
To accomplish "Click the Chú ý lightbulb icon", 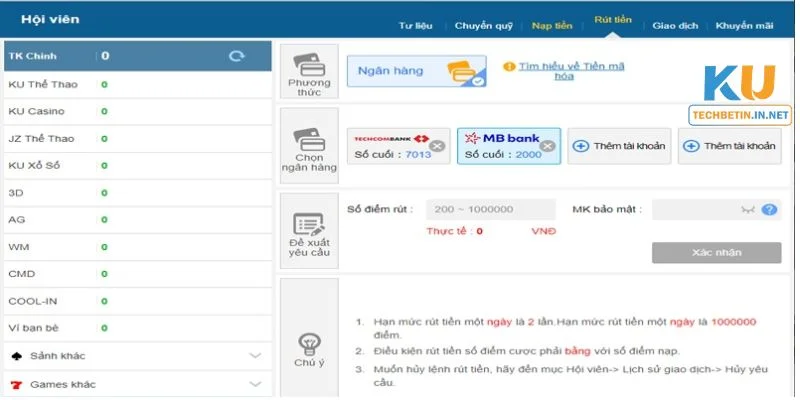I will point(309,344).
